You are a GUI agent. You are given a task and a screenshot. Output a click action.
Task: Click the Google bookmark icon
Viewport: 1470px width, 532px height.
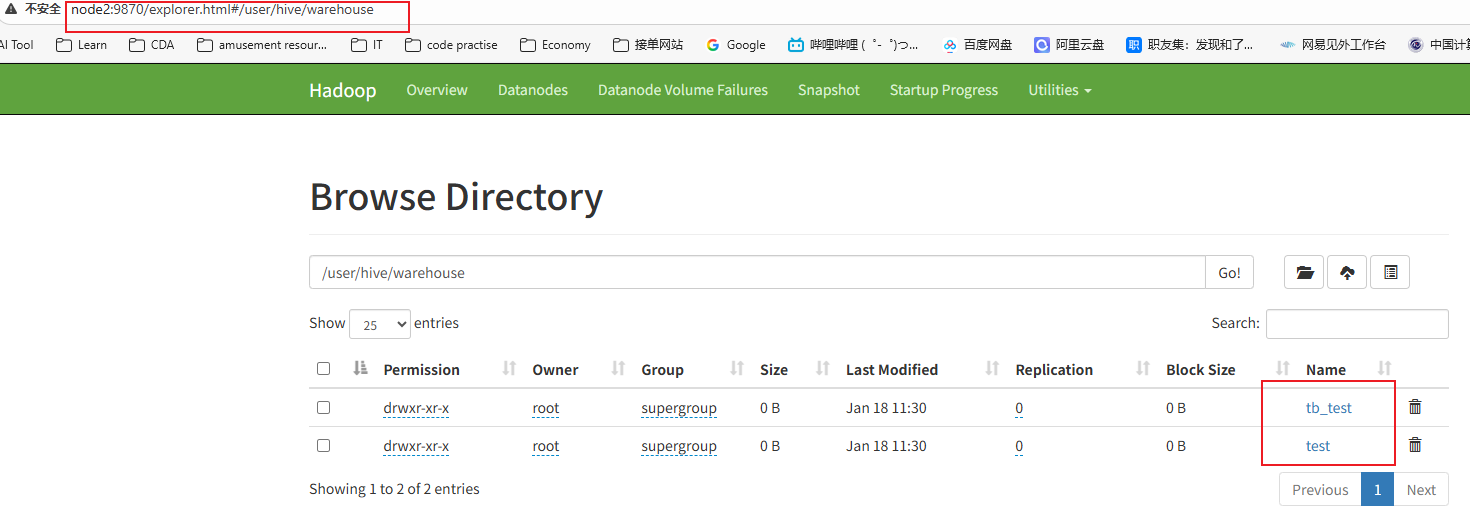click(713, 45)
